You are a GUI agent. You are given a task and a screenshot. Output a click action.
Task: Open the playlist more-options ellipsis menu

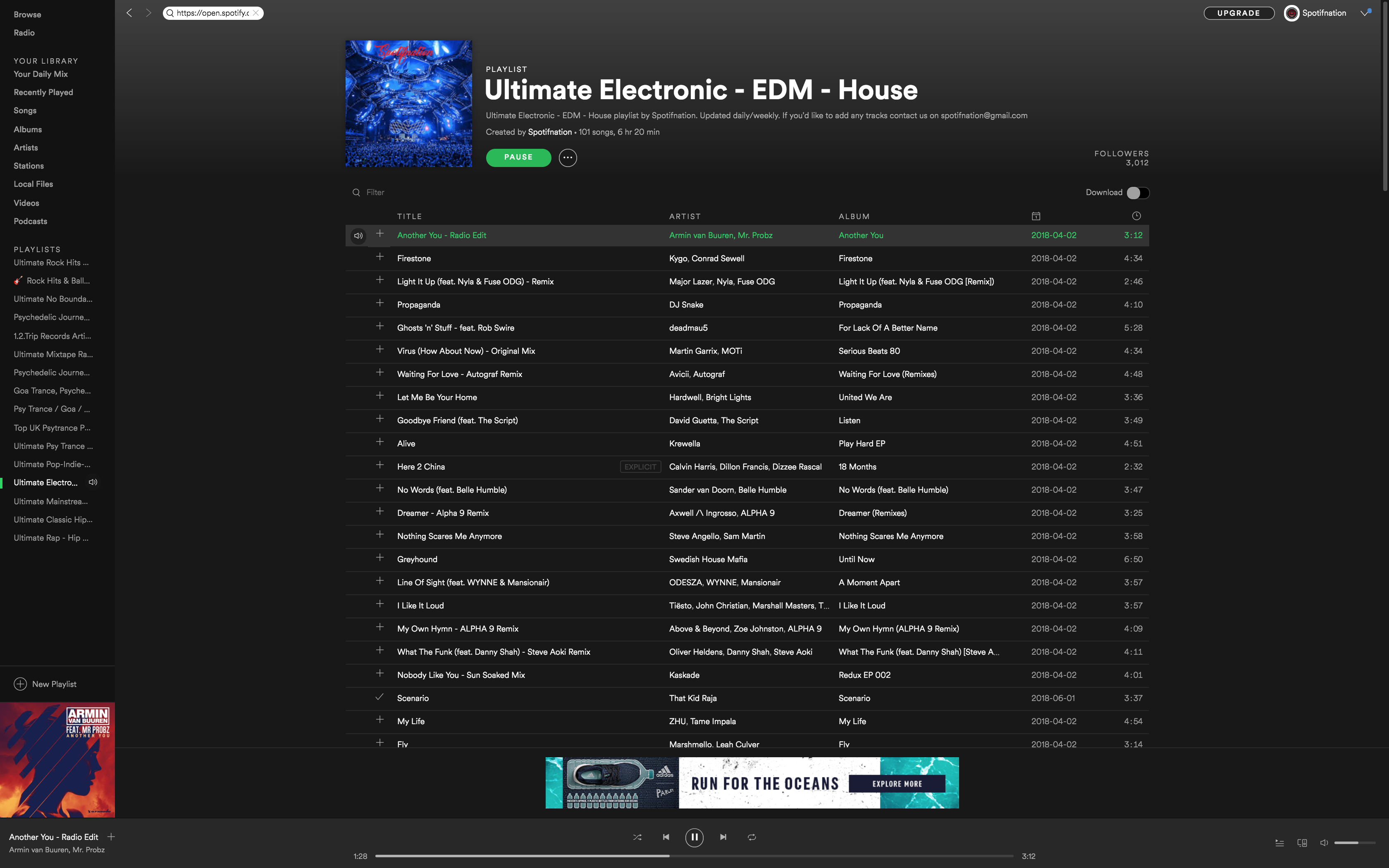[x=568, y=157]
